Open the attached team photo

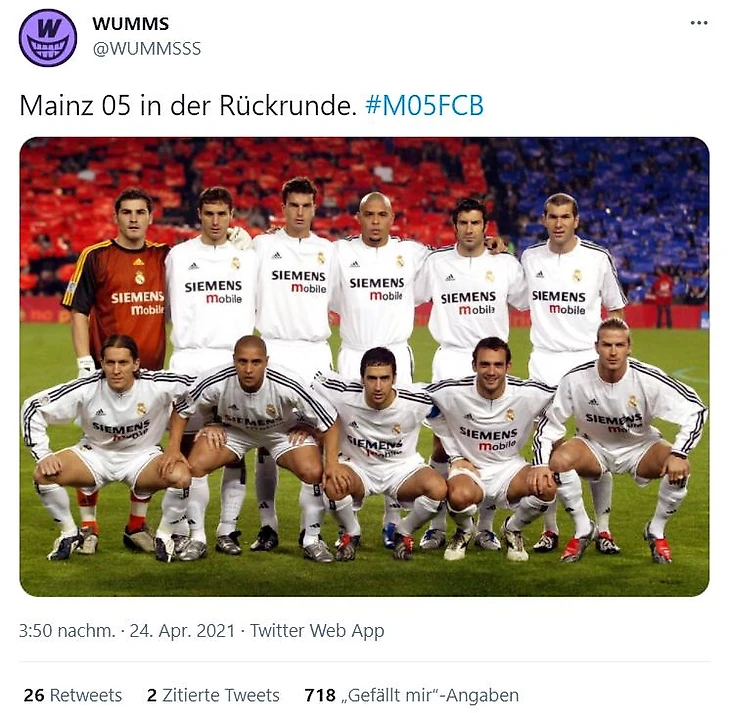click(x=365, y=367)
